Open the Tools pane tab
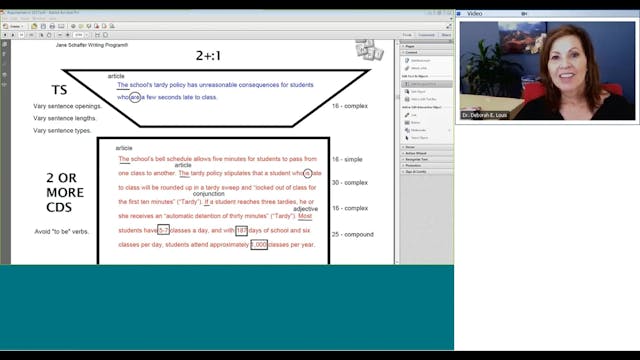 pyautogui.click(x=407, y=35)
